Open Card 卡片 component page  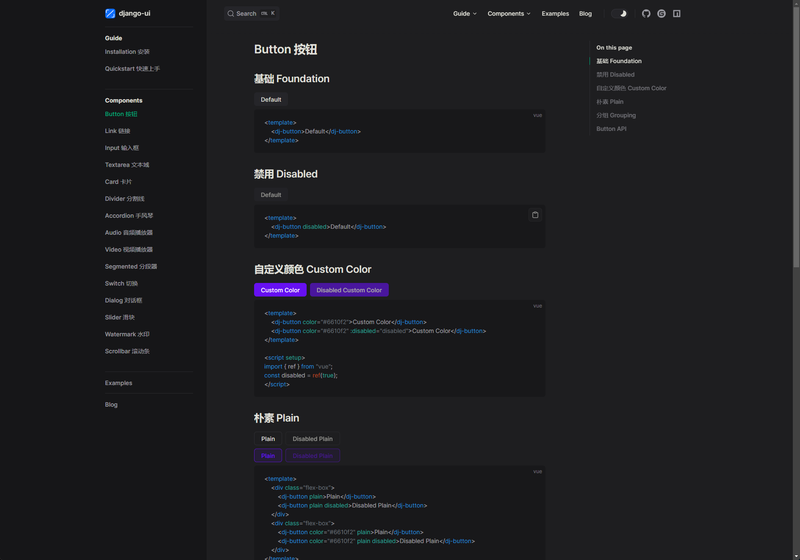click(x=118, y=182)
